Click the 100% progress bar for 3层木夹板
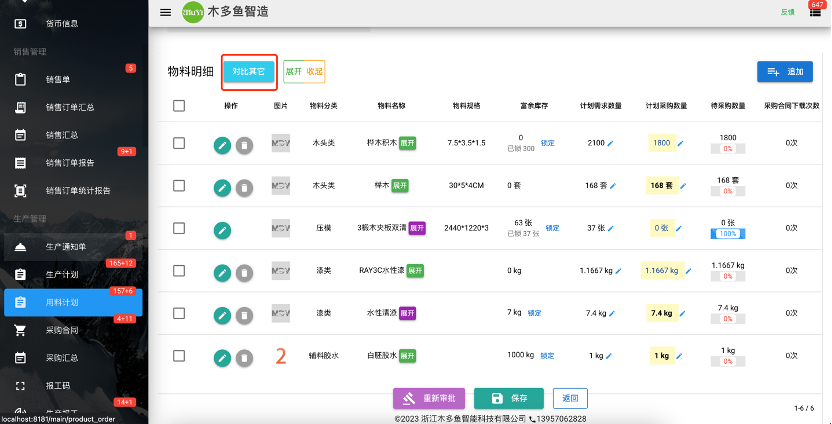 727,233
